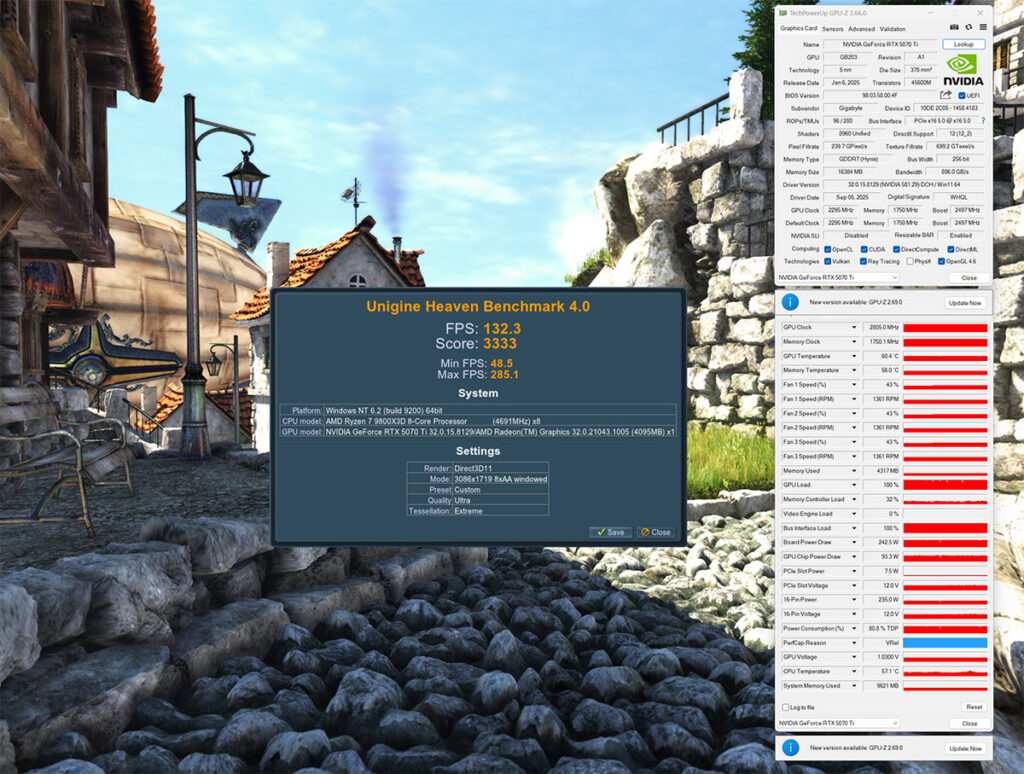Click the Bus Interface question mark icon
The width and height of the screenshot is (1024, 774).
983,120
